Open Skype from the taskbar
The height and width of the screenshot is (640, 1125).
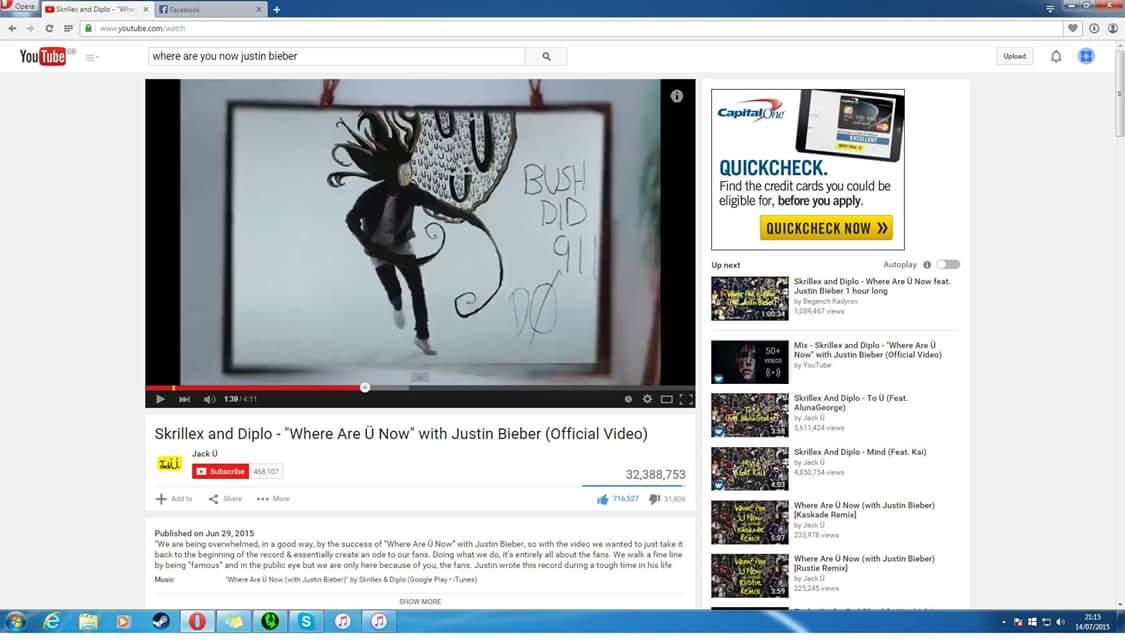306,621
